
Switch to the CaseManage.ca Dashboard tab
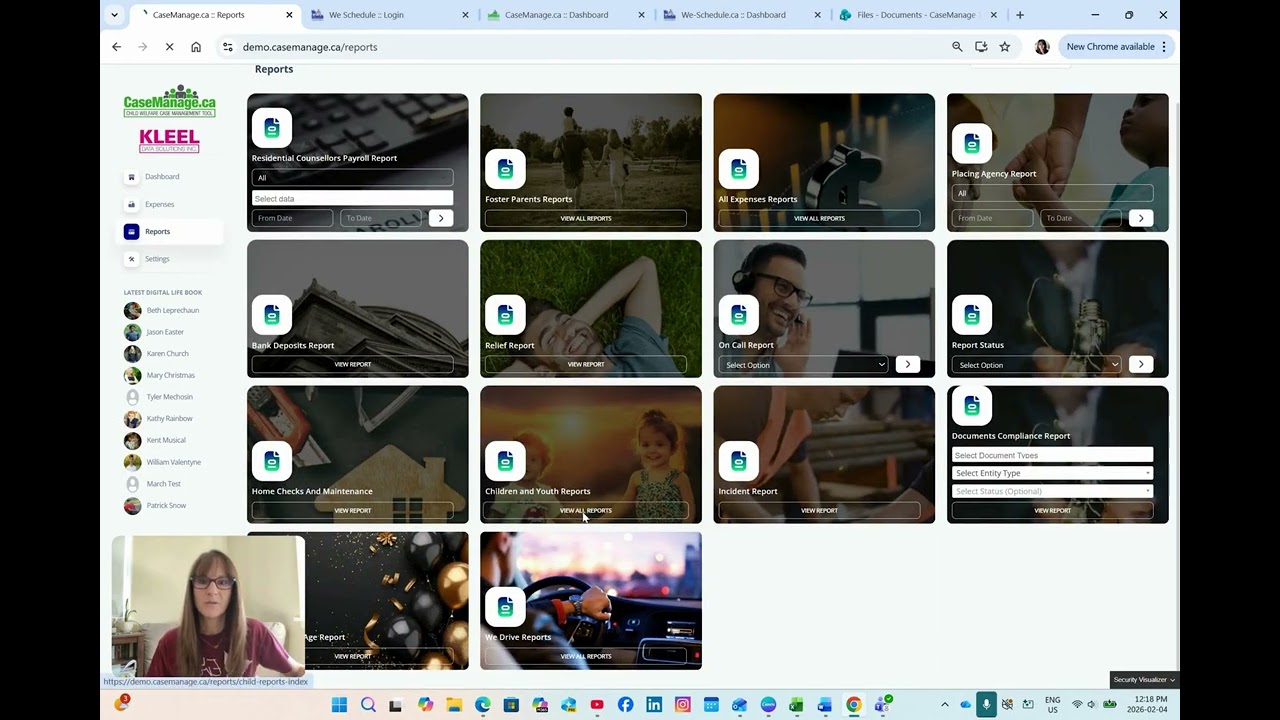pyautogui.click(x=565, y=15)
